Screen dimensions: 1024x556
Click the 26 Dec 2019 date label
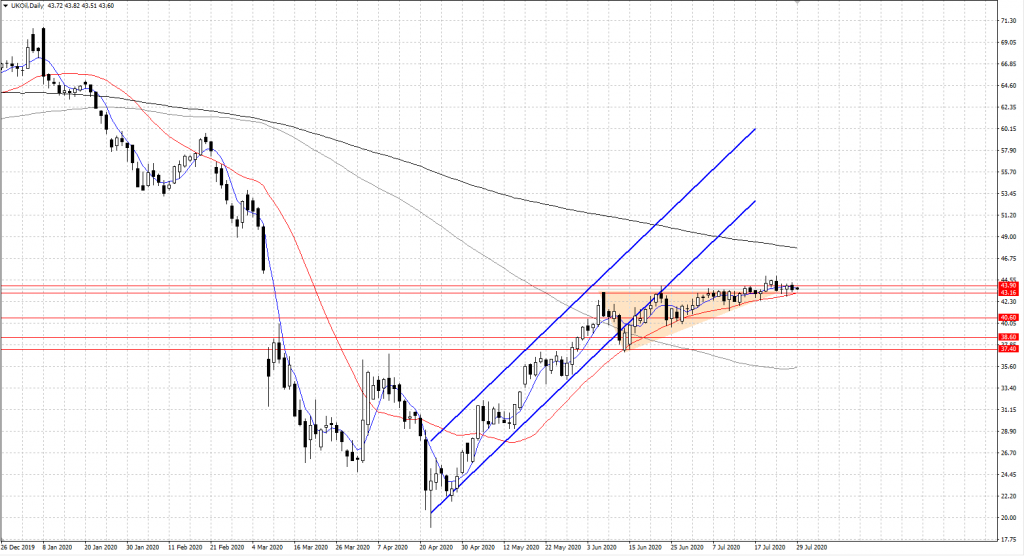tap(19, 549)
